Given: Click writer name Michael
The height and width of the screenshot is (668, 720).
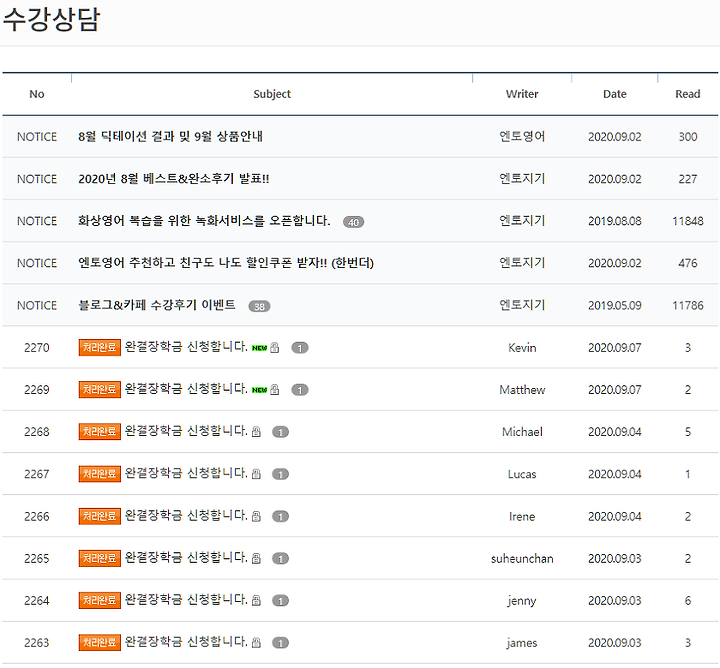Looking at the screenshot, I should [522, 432].
